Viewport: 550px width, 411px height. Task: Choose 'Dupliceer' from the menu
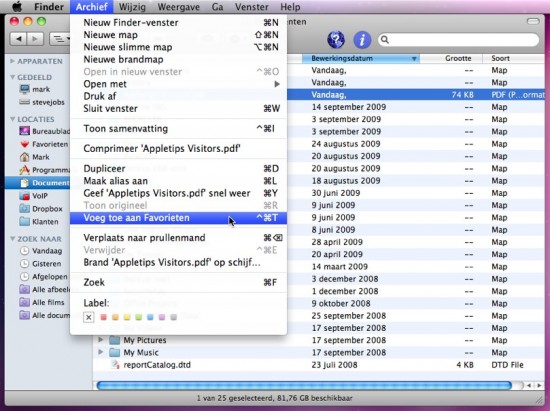178,169
